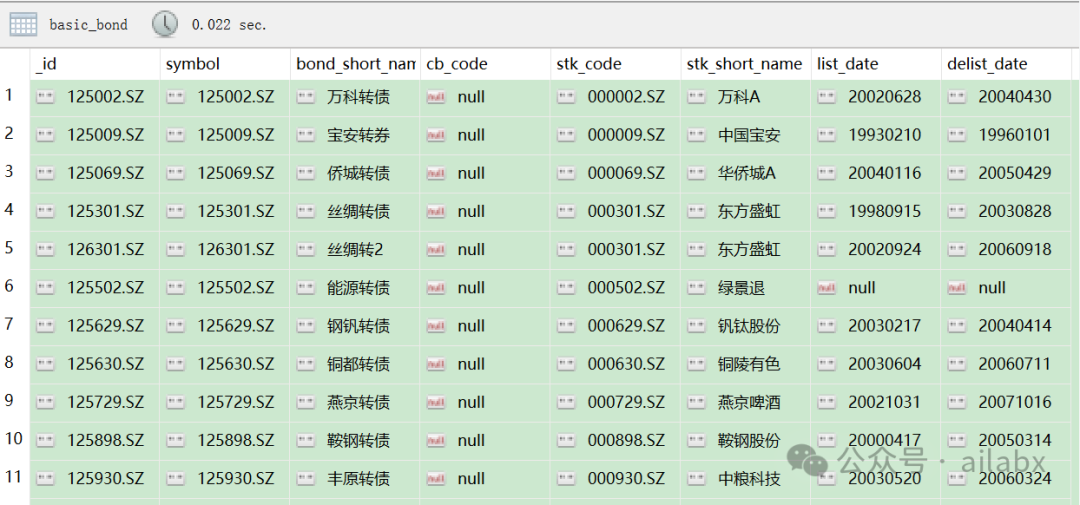
Task: Select bond name cell 鞍钢转债
Action: click(x=355, y=440)
